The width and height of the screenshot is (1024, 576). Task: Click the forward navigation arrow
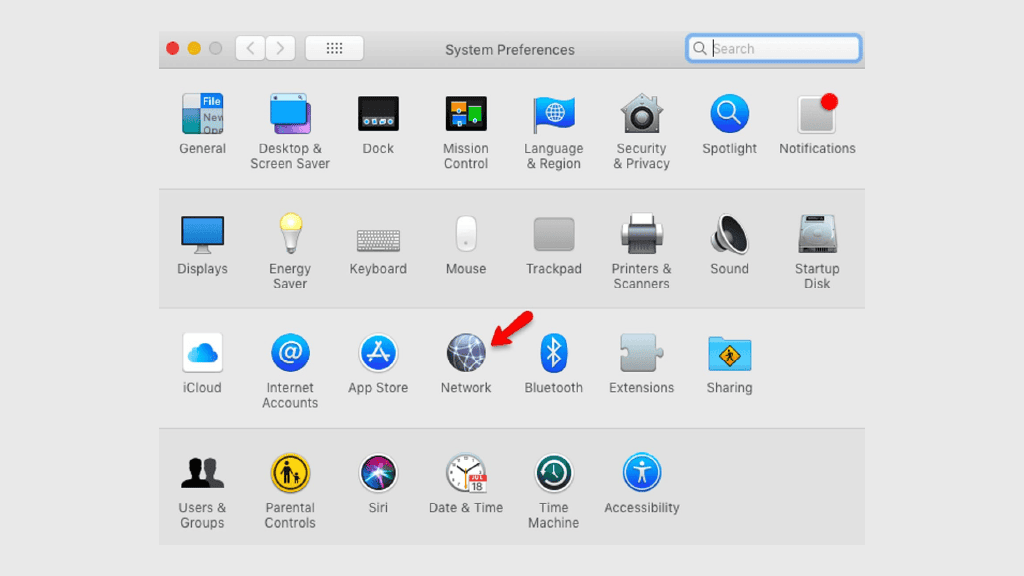click(280, 48)
